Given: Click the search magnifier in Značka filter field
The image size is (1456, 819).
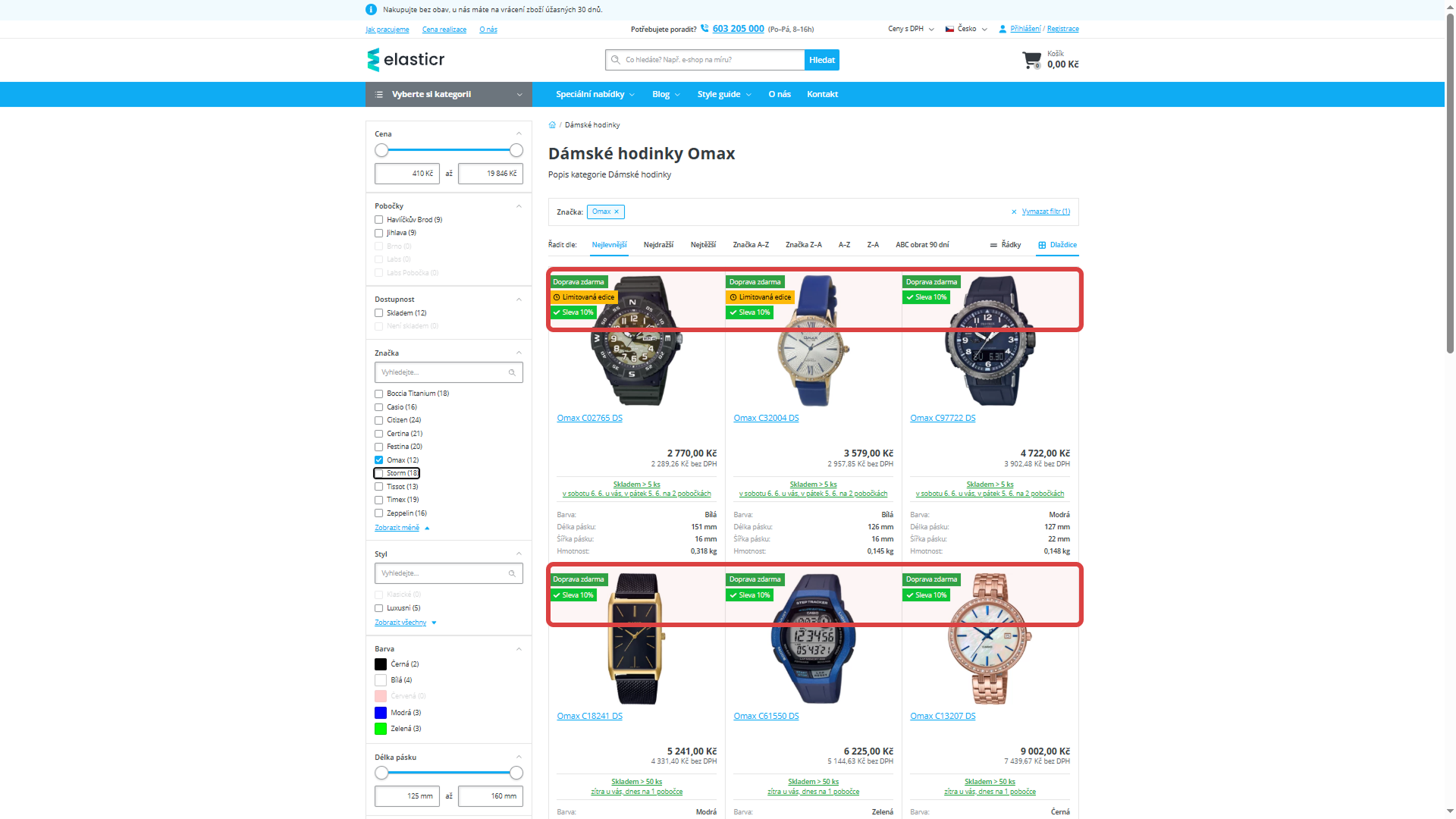Looking at the screenshot, I should [512, 372].
